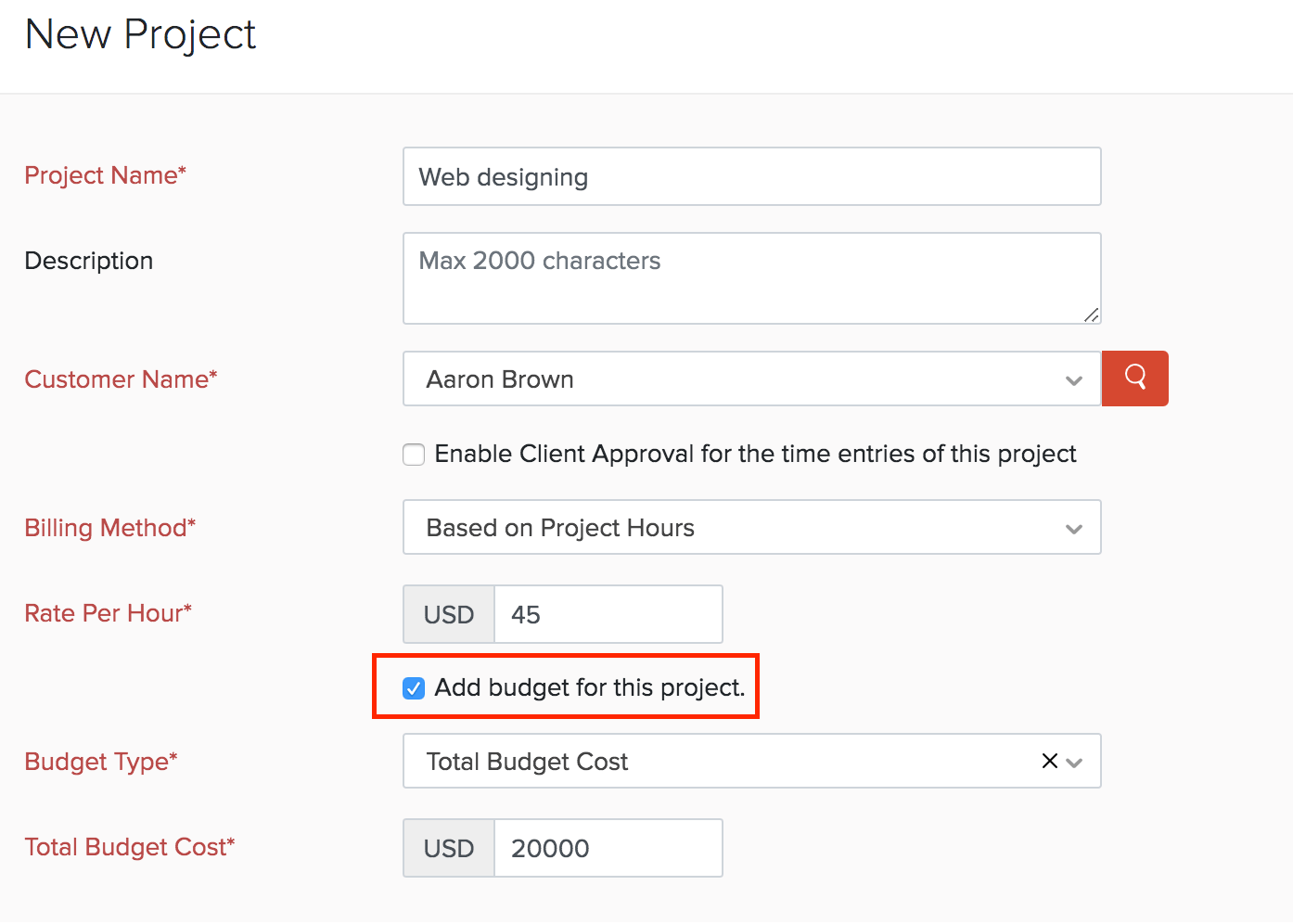Click the USD label beside Total Budget Cost
Screen dimensions: 1293x924
pos(448,847)
